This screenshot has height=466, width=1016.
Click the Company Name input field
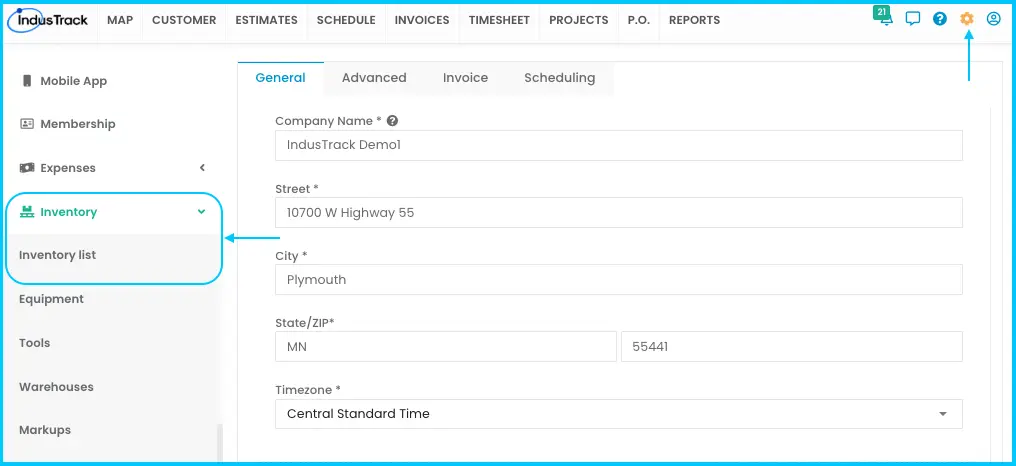[x=619, y=145]
